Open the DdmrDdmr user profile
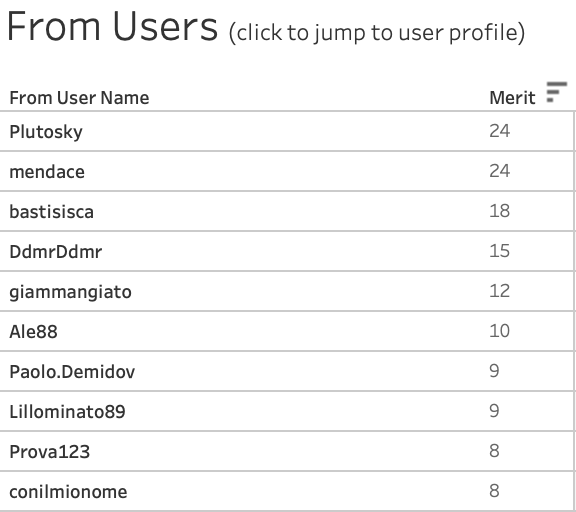 [x=55, y=252]
